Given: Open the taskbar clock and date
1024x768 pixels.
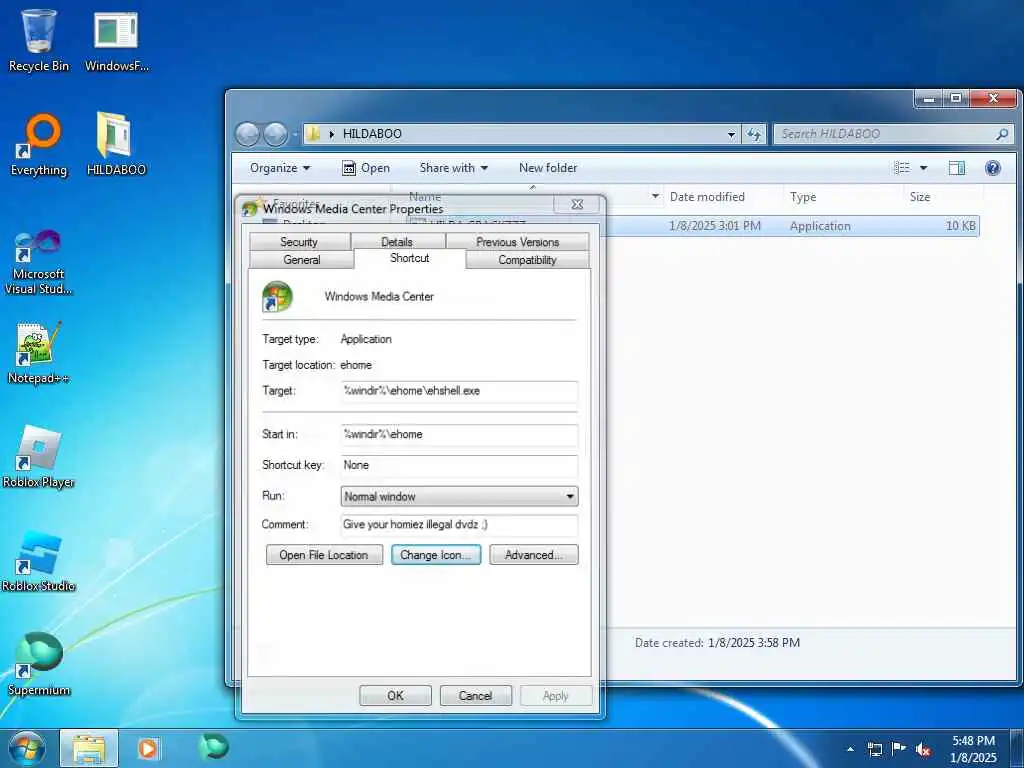Looking at the screenshot, I should (x=973, y=749).
